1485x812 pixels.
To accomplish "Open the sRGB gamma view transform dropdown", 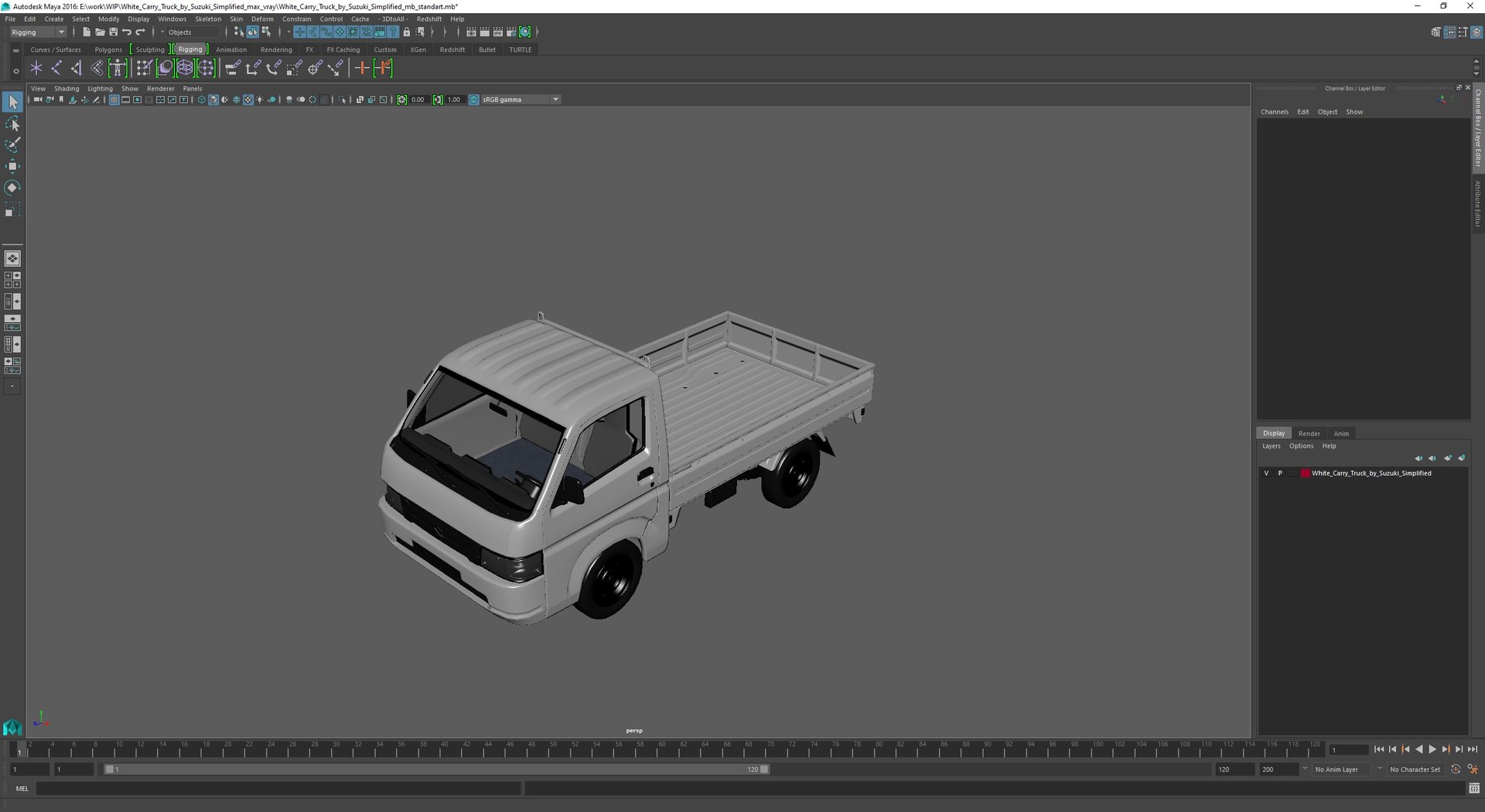I will 520,100.
